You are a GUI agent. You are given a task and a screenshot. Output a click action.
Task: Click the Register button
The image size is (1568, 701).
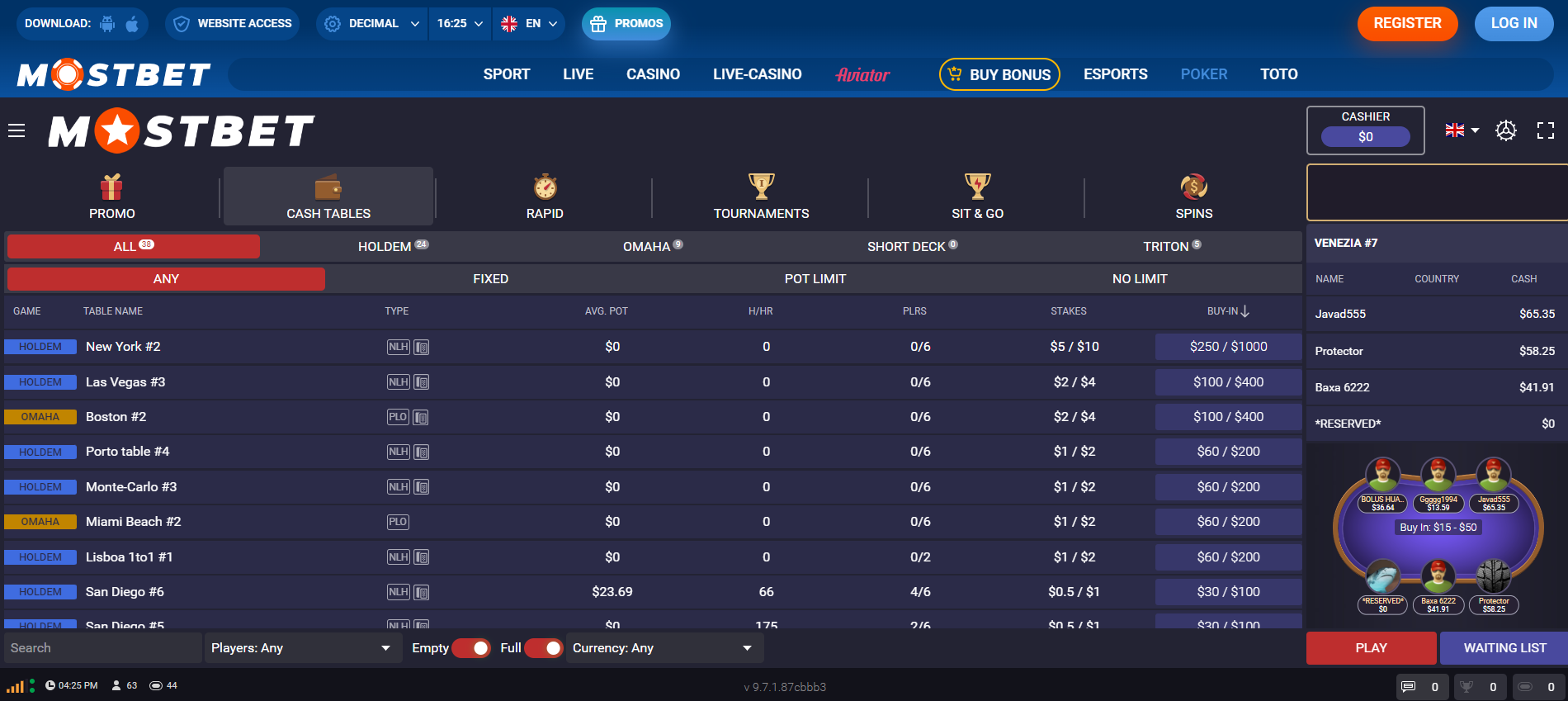[x=1407, y=24]
